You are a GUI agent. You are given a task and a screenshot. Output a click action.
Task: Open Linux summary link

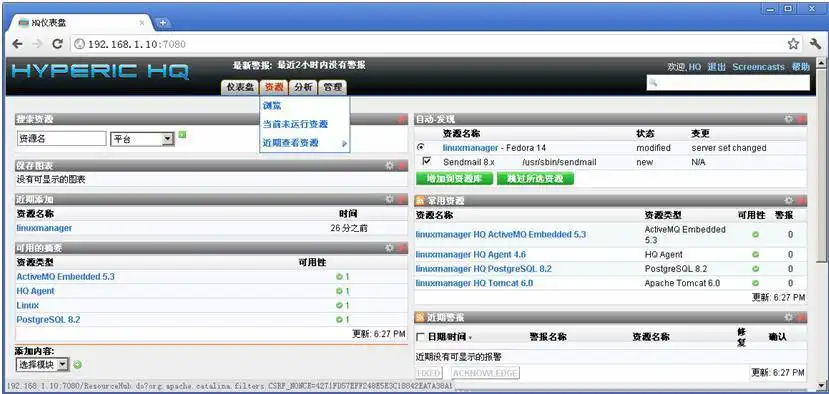point(27,305)
